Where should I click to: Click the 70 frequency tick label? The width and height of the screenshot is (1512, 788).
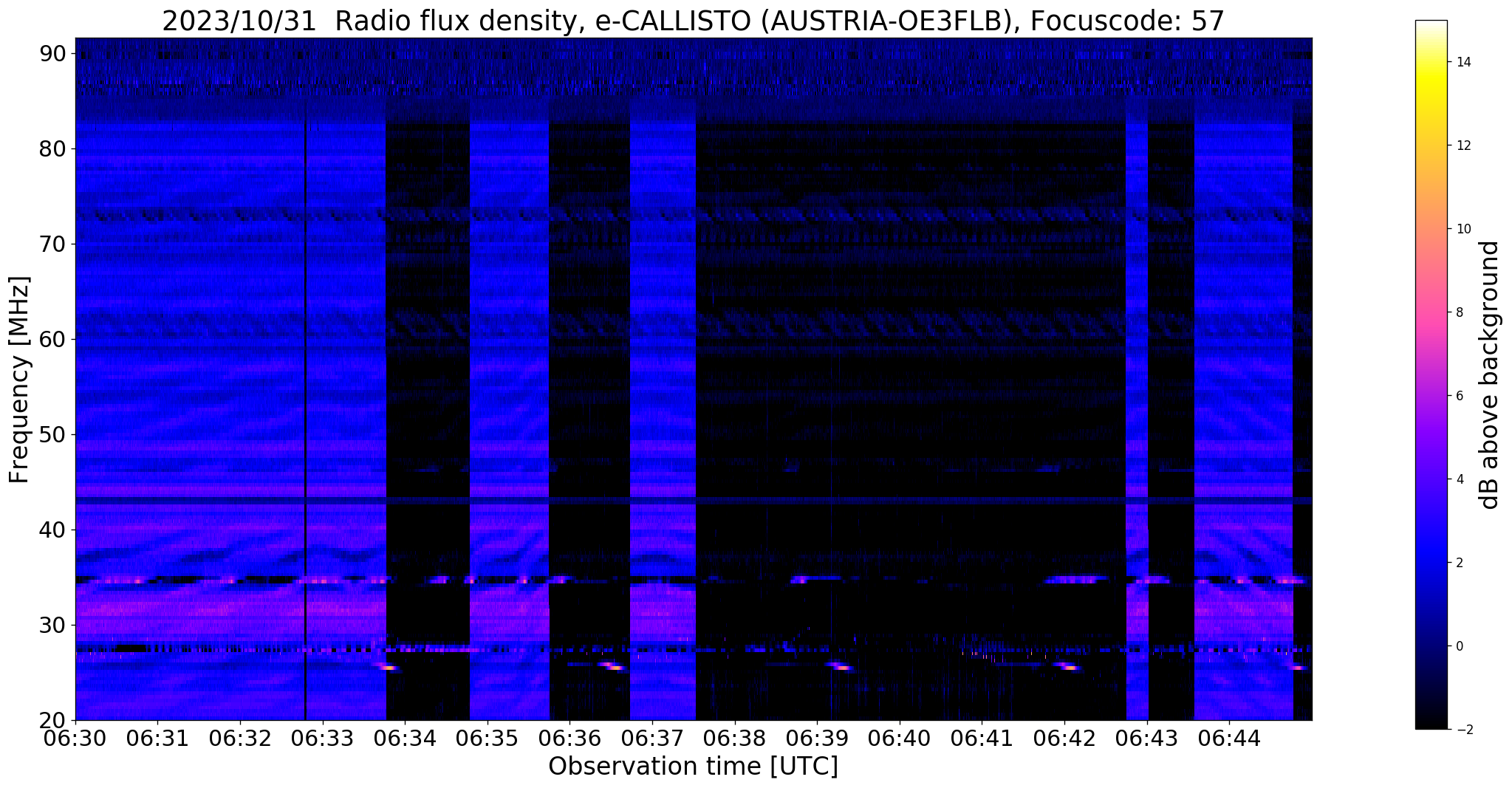click(x=52, y=244)
